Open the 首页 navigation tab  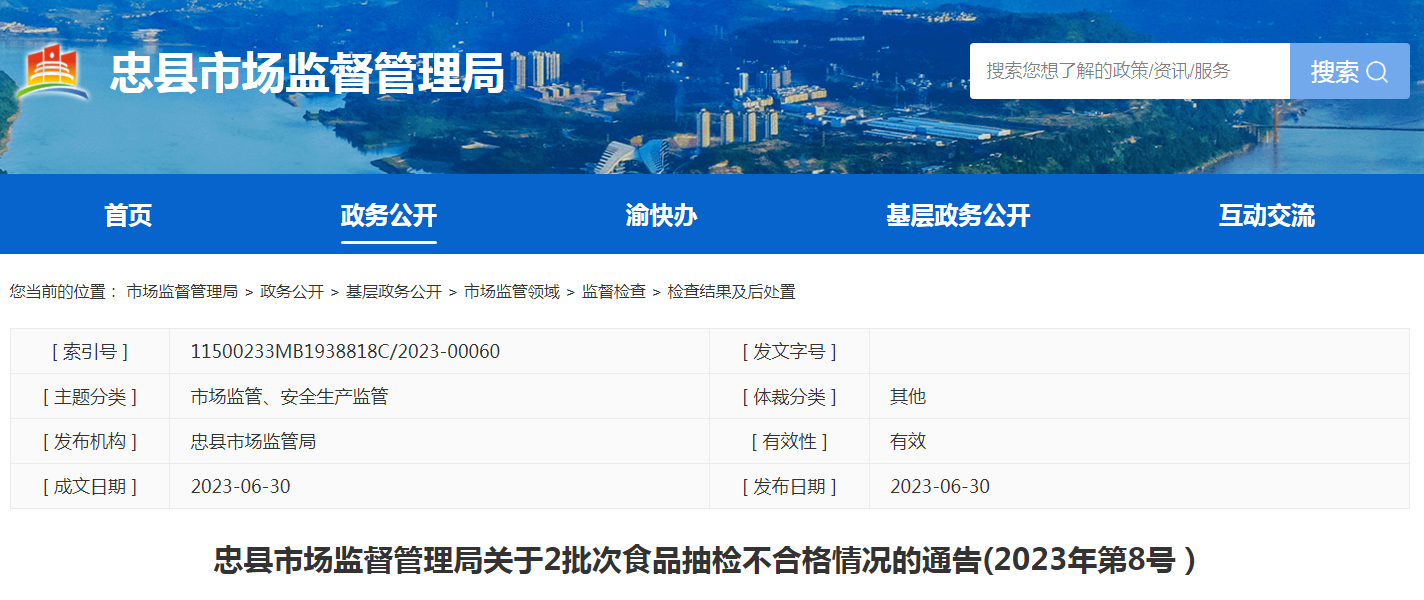point(128,215)
